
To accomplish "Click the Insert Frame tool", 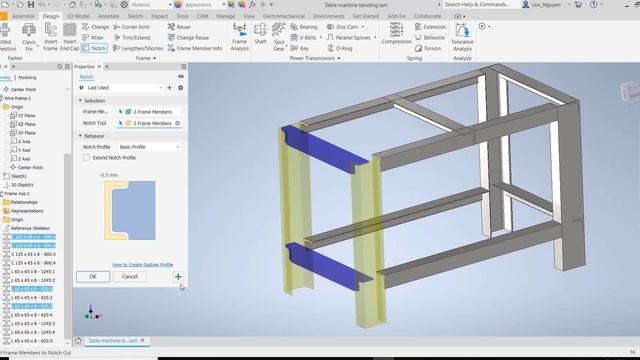I will (51, 37).
